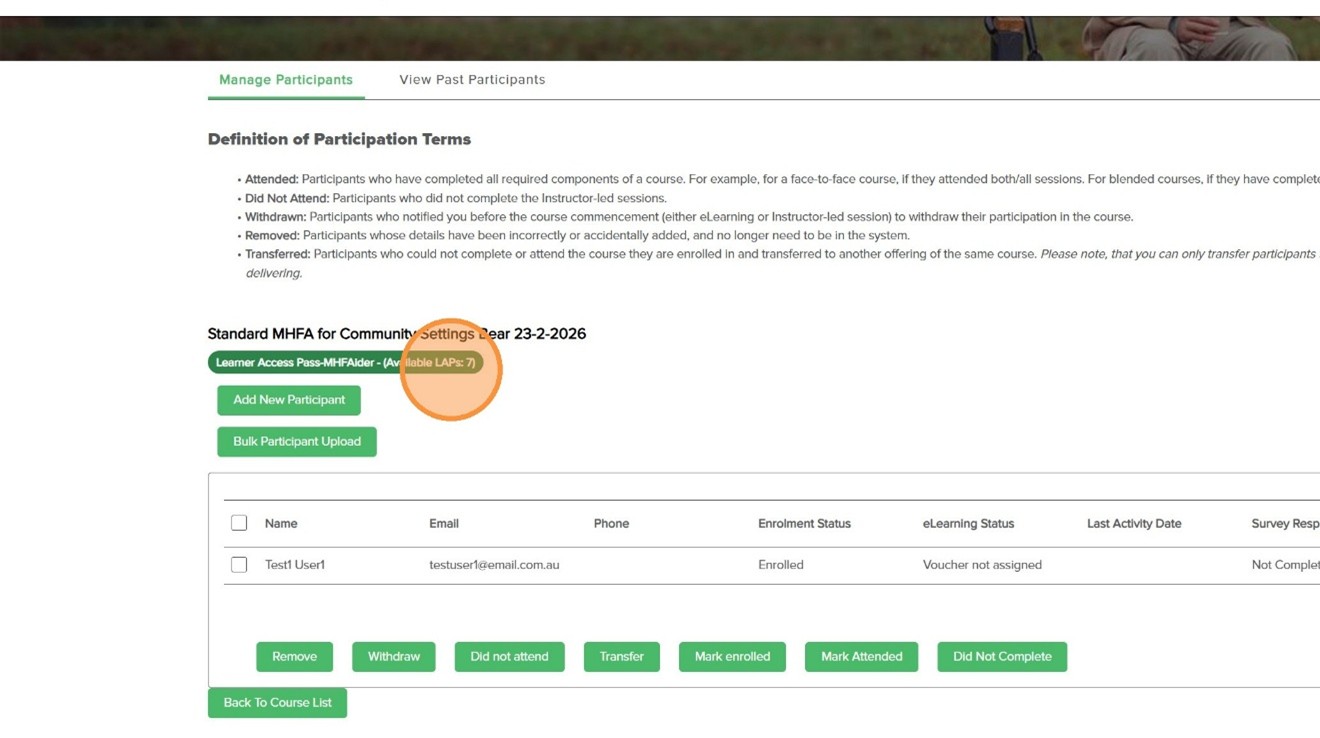1320x738 pixels.
Task: Tick the select-all checkbox in table header
Action: coord(239,523)
